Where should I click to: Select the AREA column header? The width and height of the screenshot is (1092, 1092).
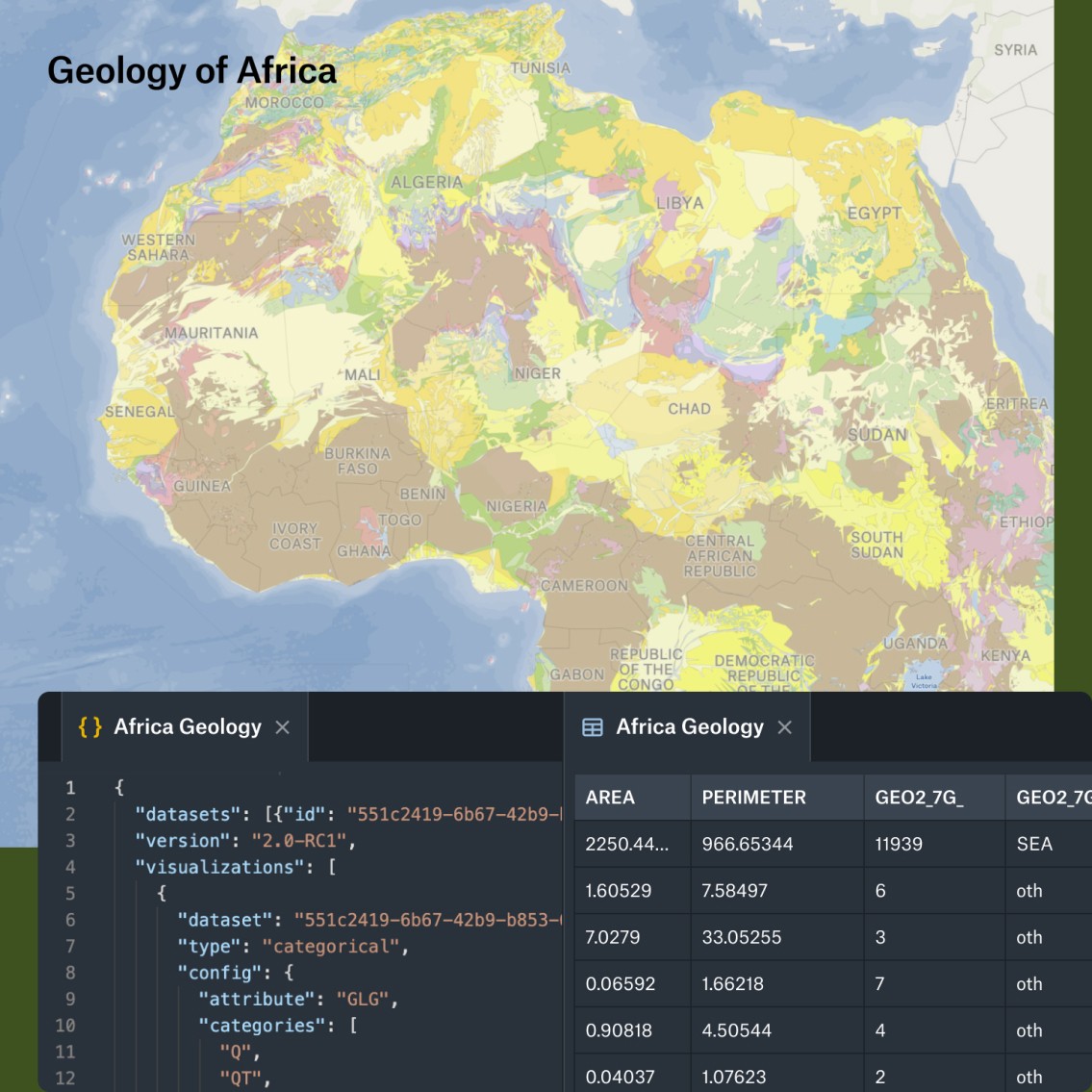[632, 798]
